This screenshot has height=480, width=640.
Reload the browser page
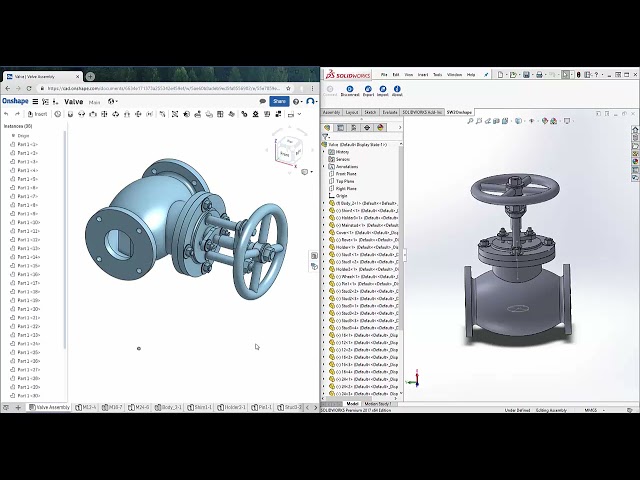[x=29, y=88]
